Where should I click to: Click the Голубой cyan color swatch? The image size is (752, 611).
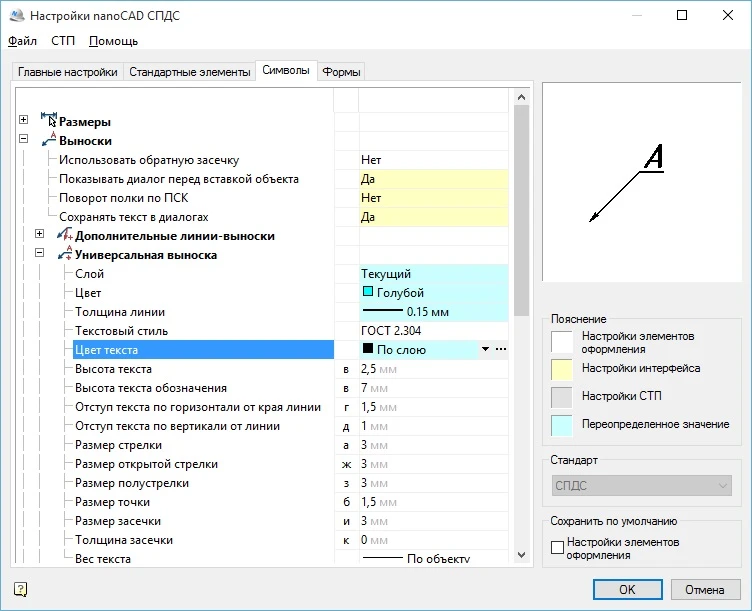pos(368,293)
